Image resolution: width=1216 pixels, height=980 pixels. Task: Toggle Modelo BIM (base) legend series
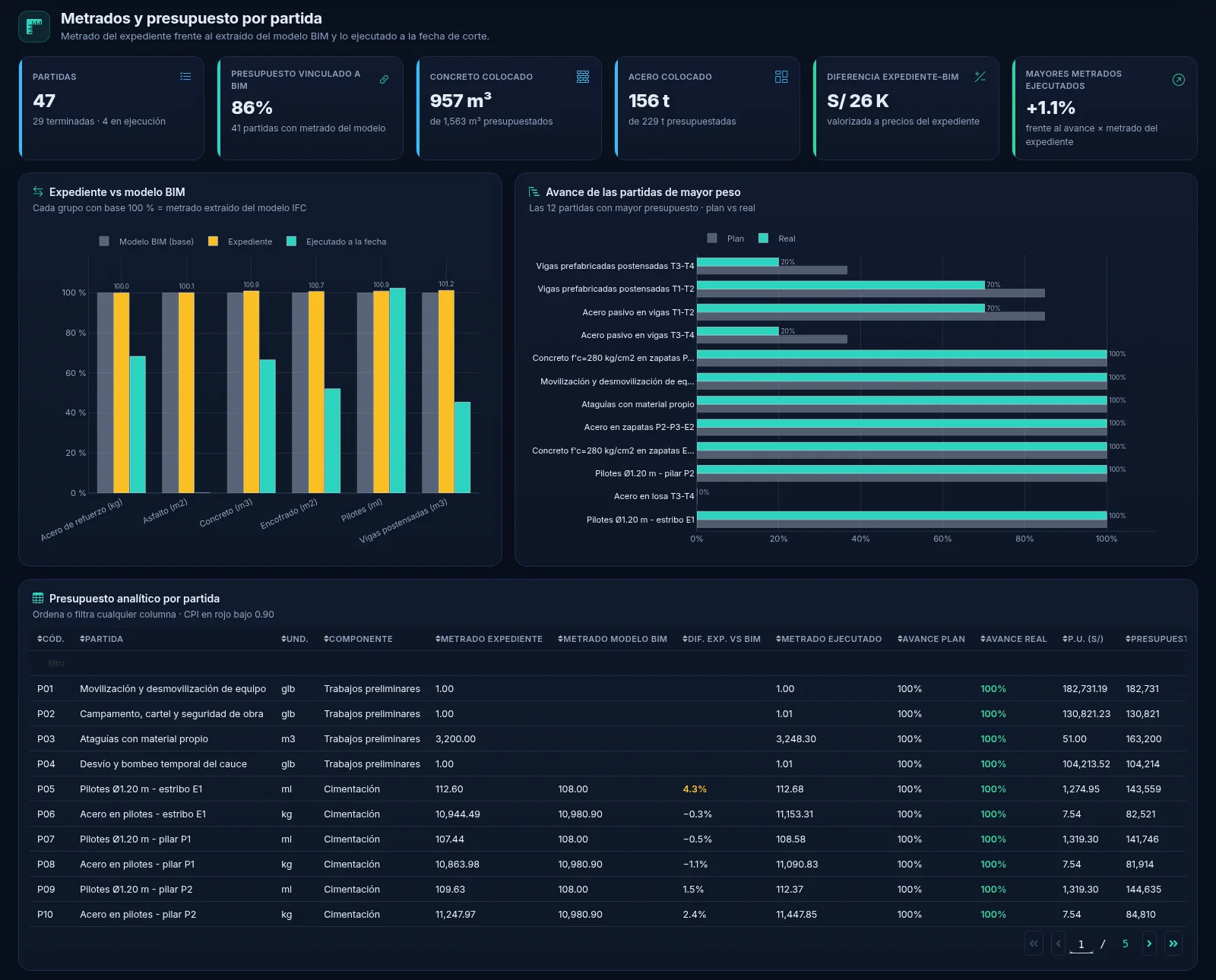click(147, 242)
